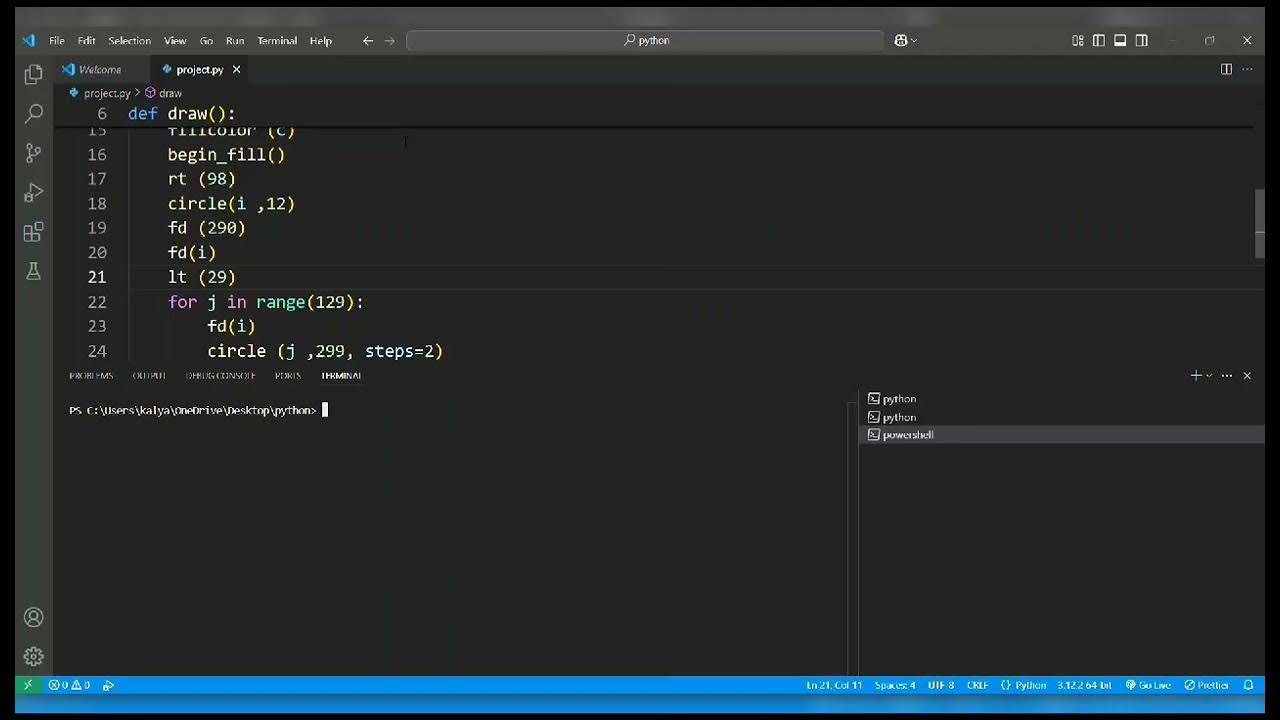Click the terminal prompt input line
The height and width of the screenshot is (720, 1280).
coord(200,410)
